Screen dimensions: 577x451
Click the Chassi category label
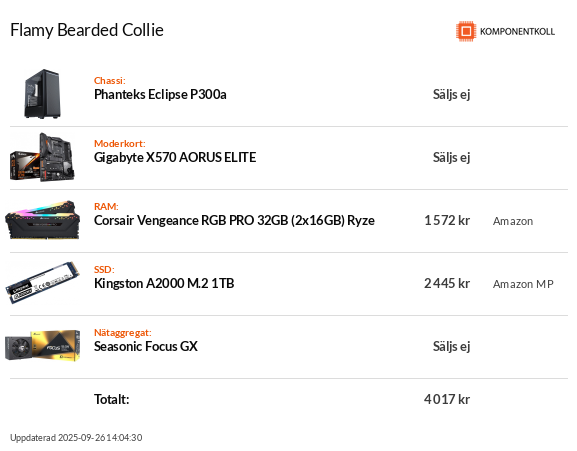110,80
